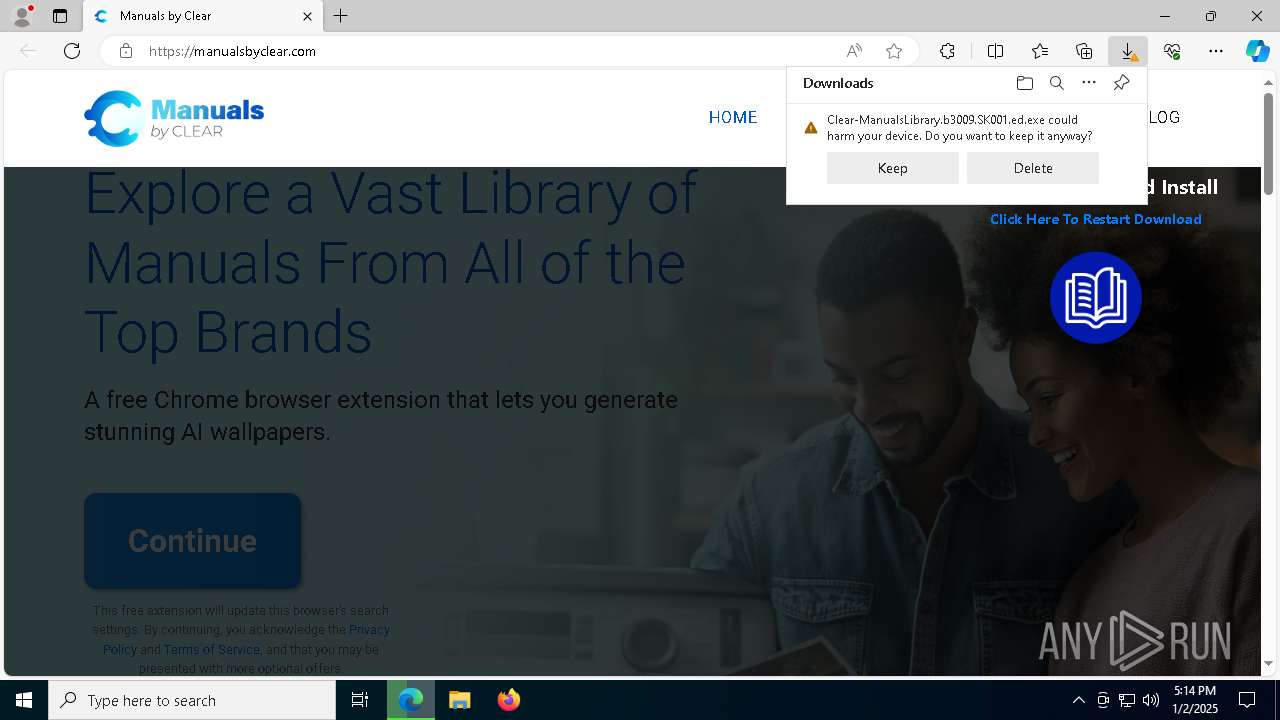Image resolution: width=1280 pixels, height=720 pixels.
Task: Click the download warning triangle icon
Action: tap(811, 128)
